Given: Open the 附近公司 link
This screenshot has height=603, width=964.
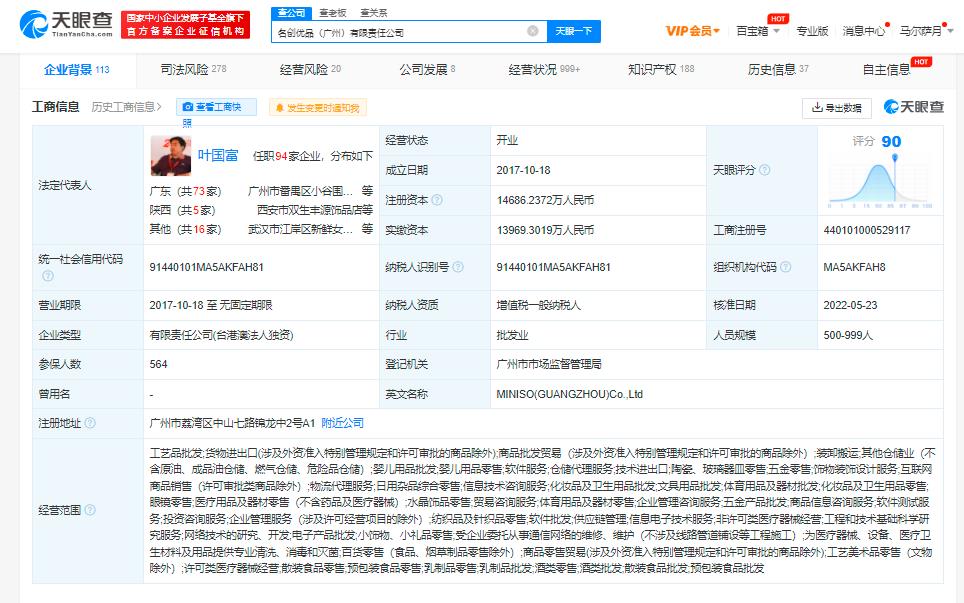Looking at the screenshot, I should [344, 423].
